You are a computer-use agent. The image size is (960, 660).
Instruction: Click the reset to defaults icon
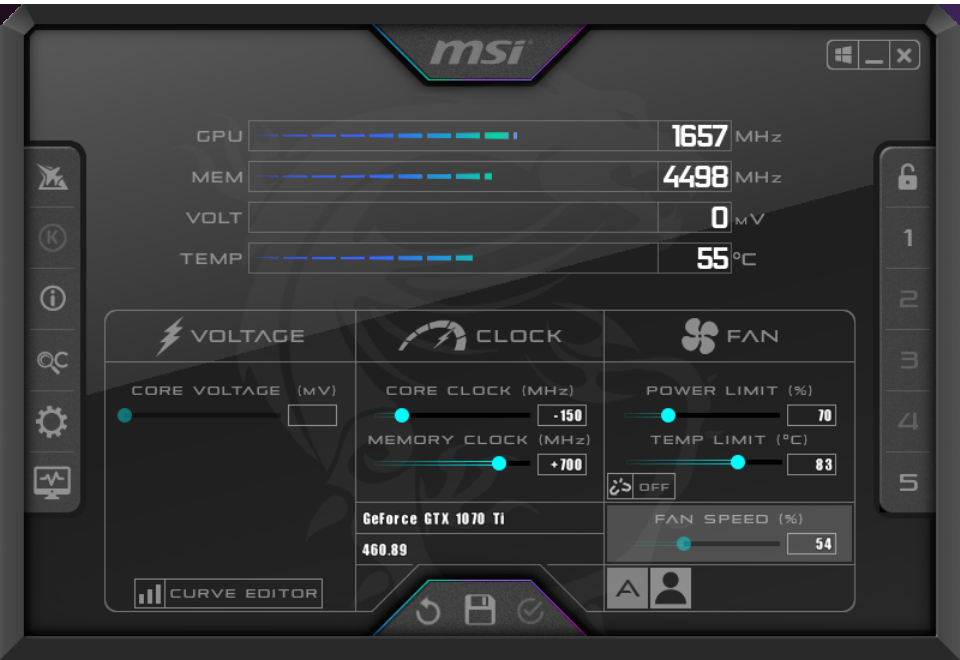(x=427, y=611)
